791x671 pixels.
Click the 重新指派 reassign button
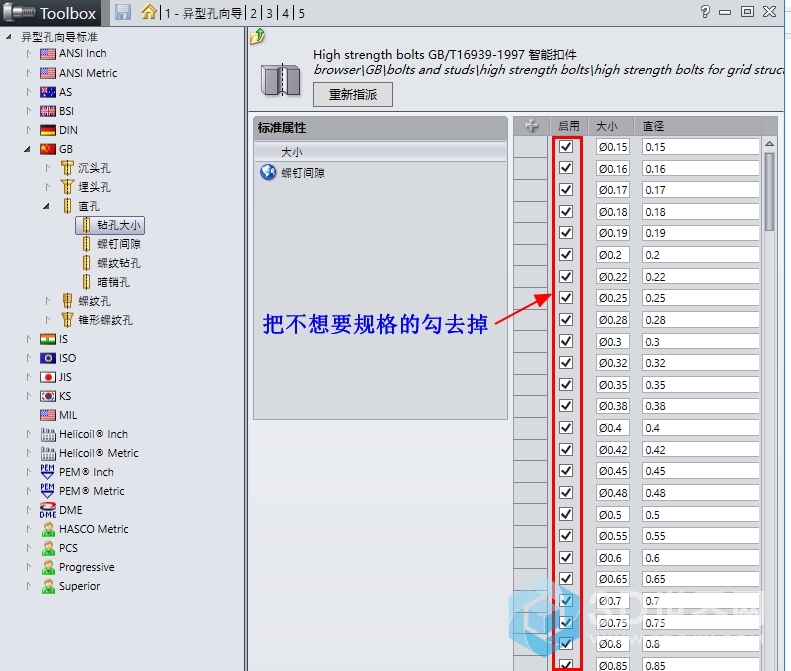pyautogui.click(x=353, y=94)
